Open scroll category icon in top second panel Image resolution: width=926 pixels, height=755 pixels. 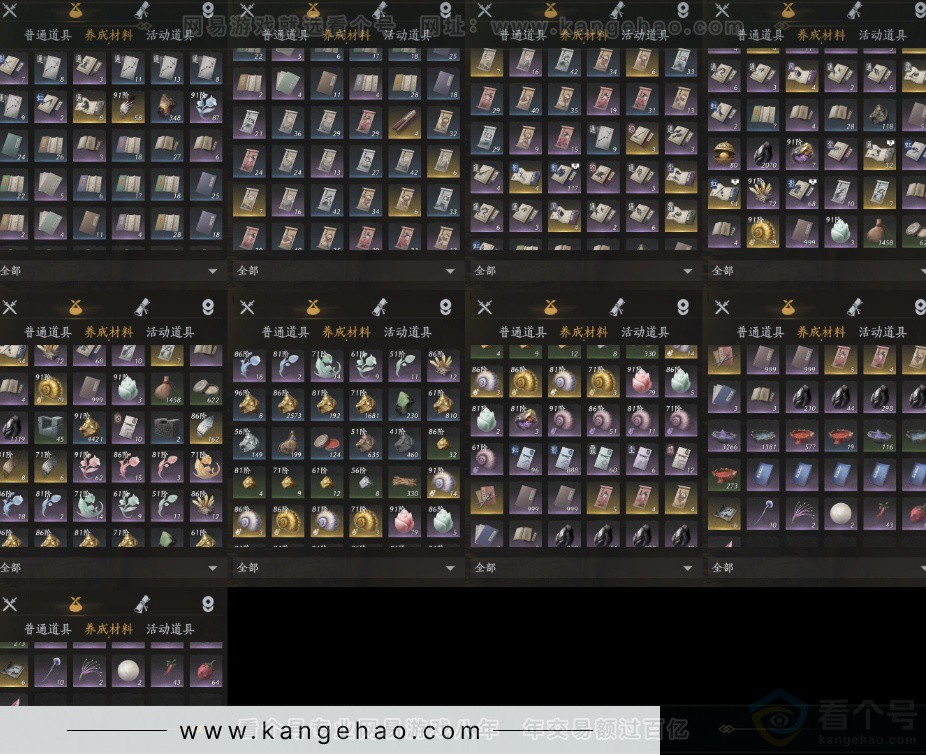[379, 9]
